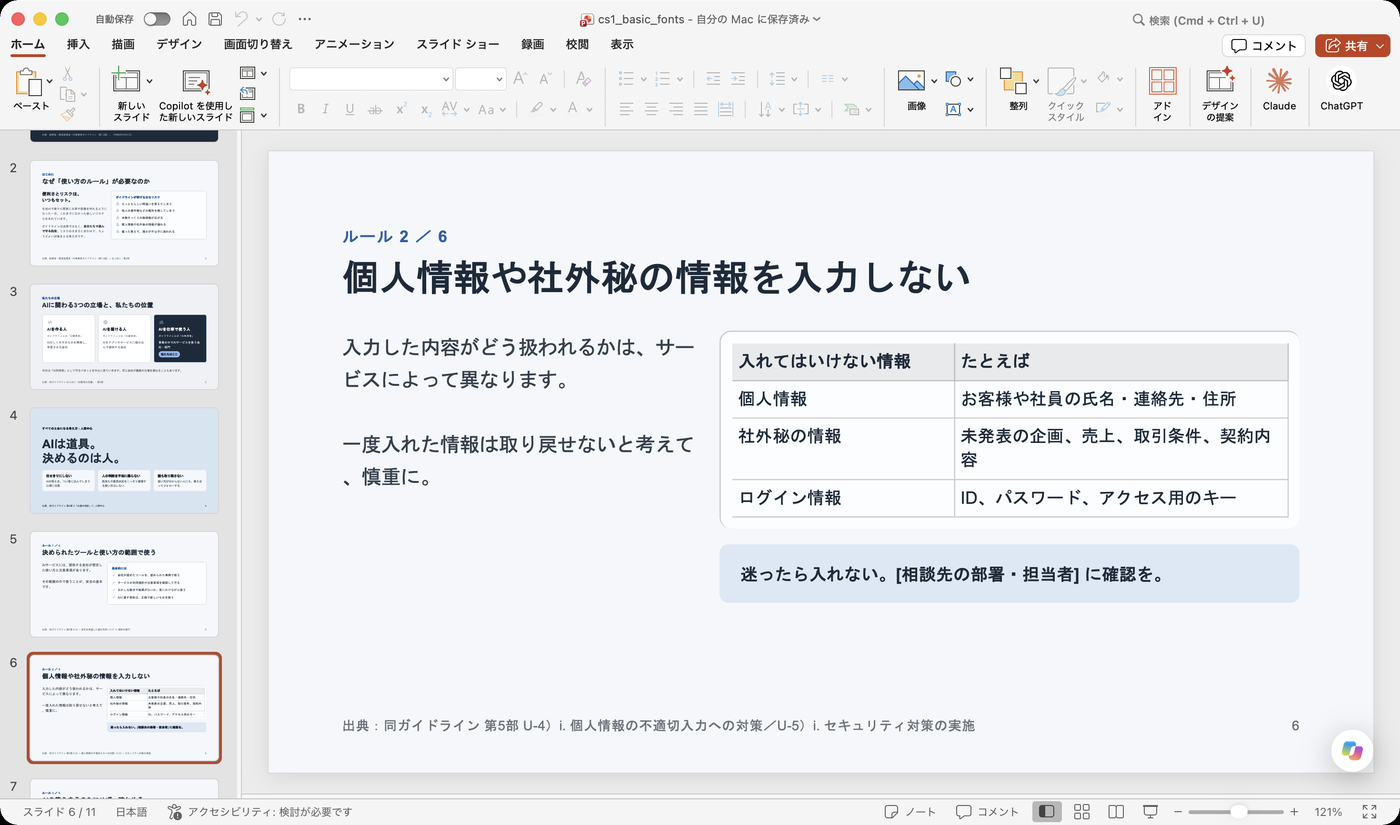Open the 整列 (Arrange) tool
This screenshot has height=825, width=1400.
pos(1013,81)
